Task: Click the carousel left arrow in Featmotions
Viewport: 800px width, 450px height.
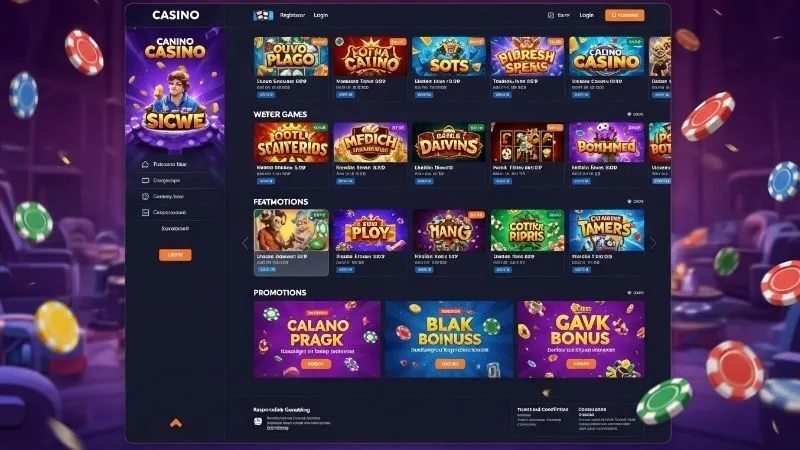Action: click(245, 243)
